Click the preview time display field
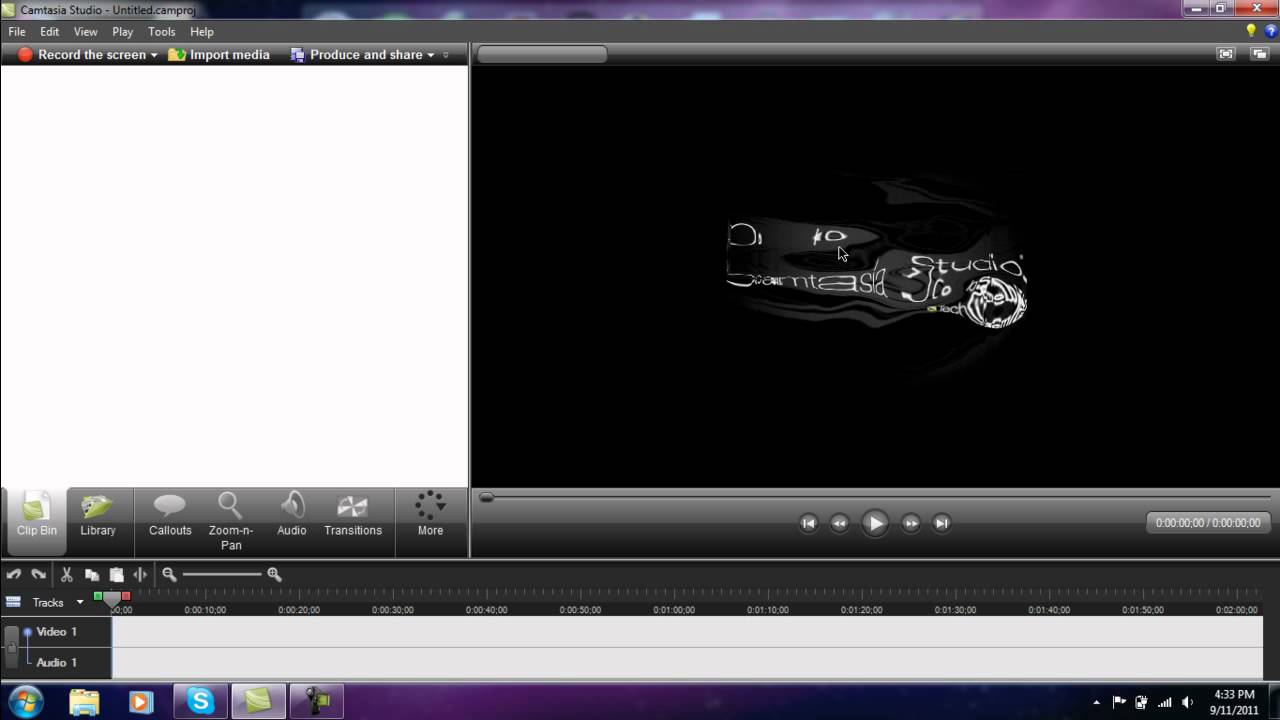The height and width of the screenshot is (720, 1280). click(1208, 523)
